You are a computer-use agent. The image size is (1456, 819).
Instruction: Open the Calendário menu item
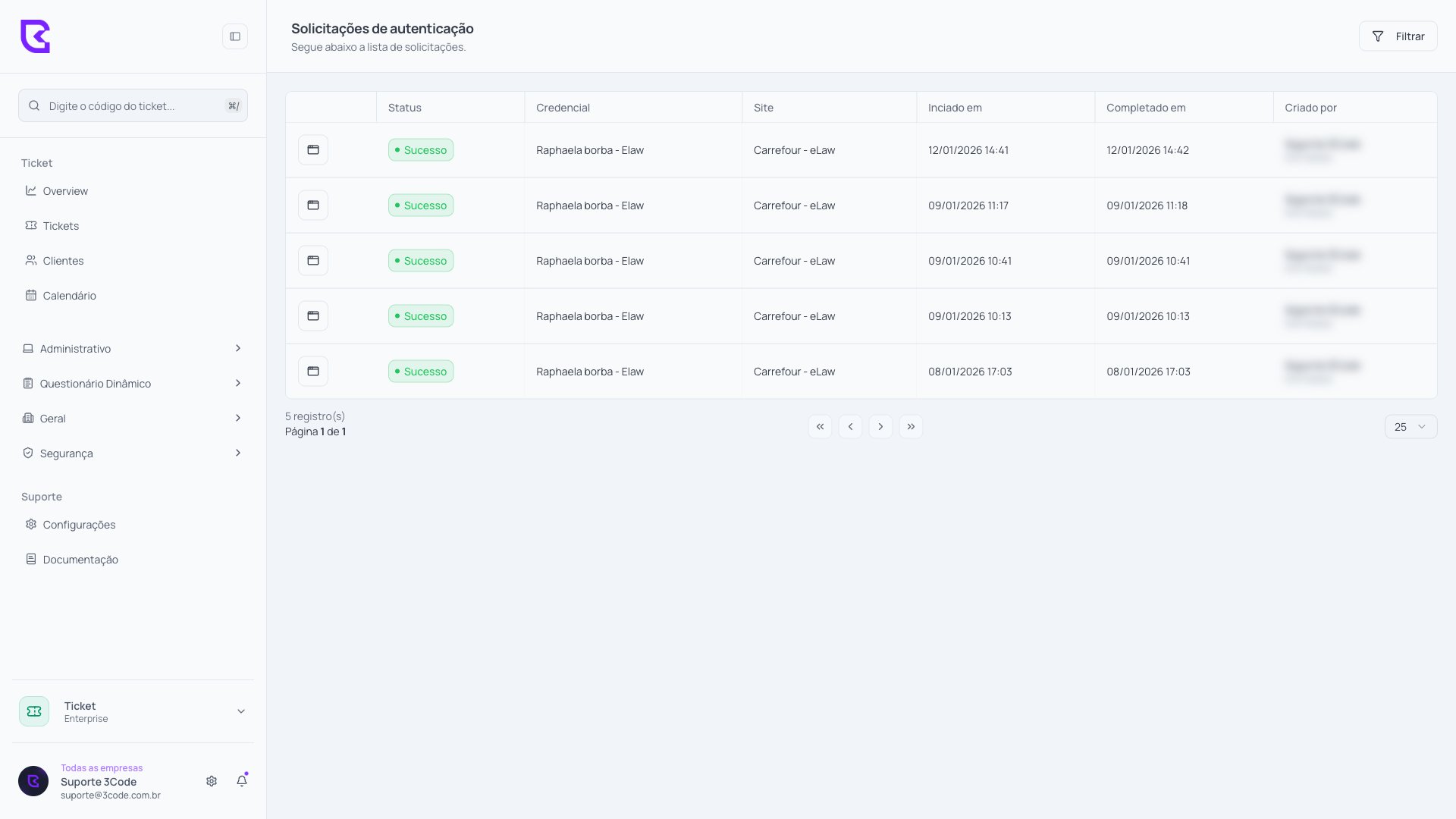coord(133,296)
